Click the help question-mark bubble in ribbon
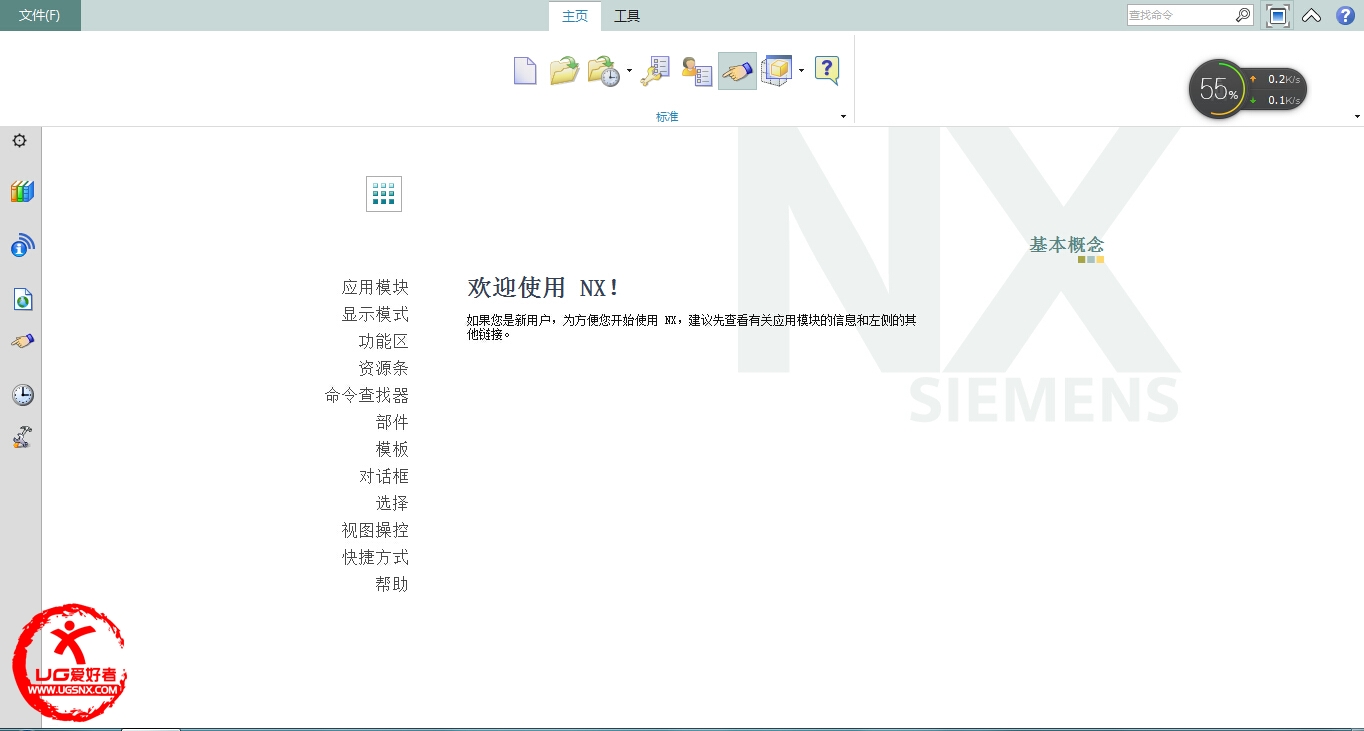Image resolution: width=1364 pixels, height=731 pixels. [x=826, y=71]
